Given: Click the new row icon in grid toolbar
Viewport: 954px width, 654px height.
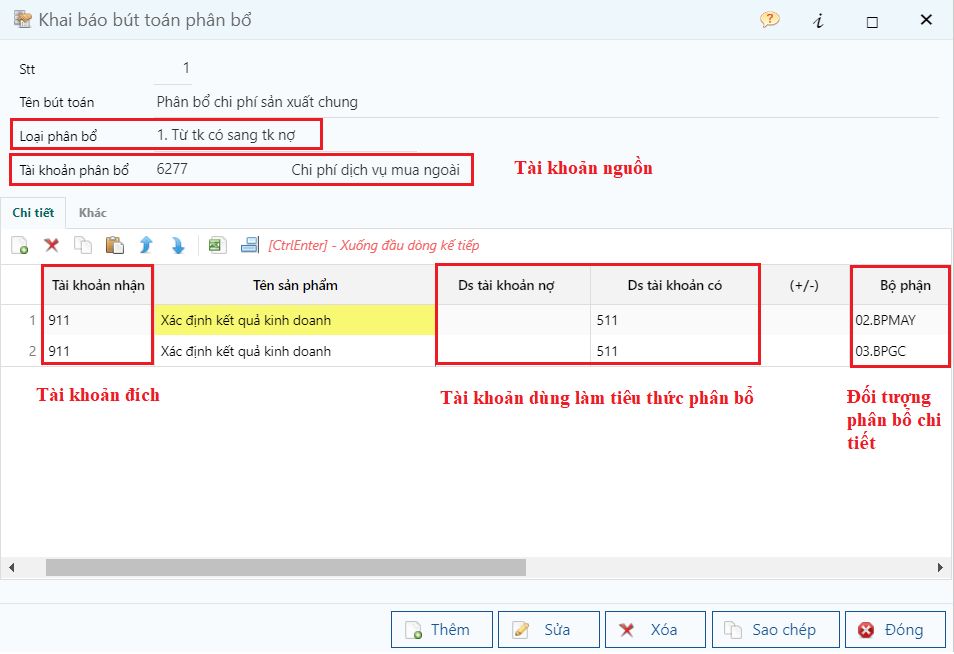Looking at the screenshot, I should (x=19, y=245).
